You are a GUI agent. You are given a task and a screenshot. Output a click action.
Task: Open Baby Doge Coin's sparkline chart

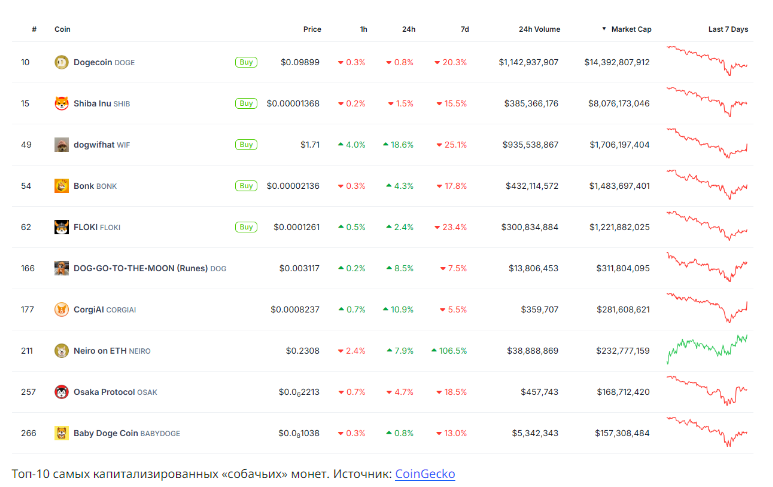pos(707,432)
